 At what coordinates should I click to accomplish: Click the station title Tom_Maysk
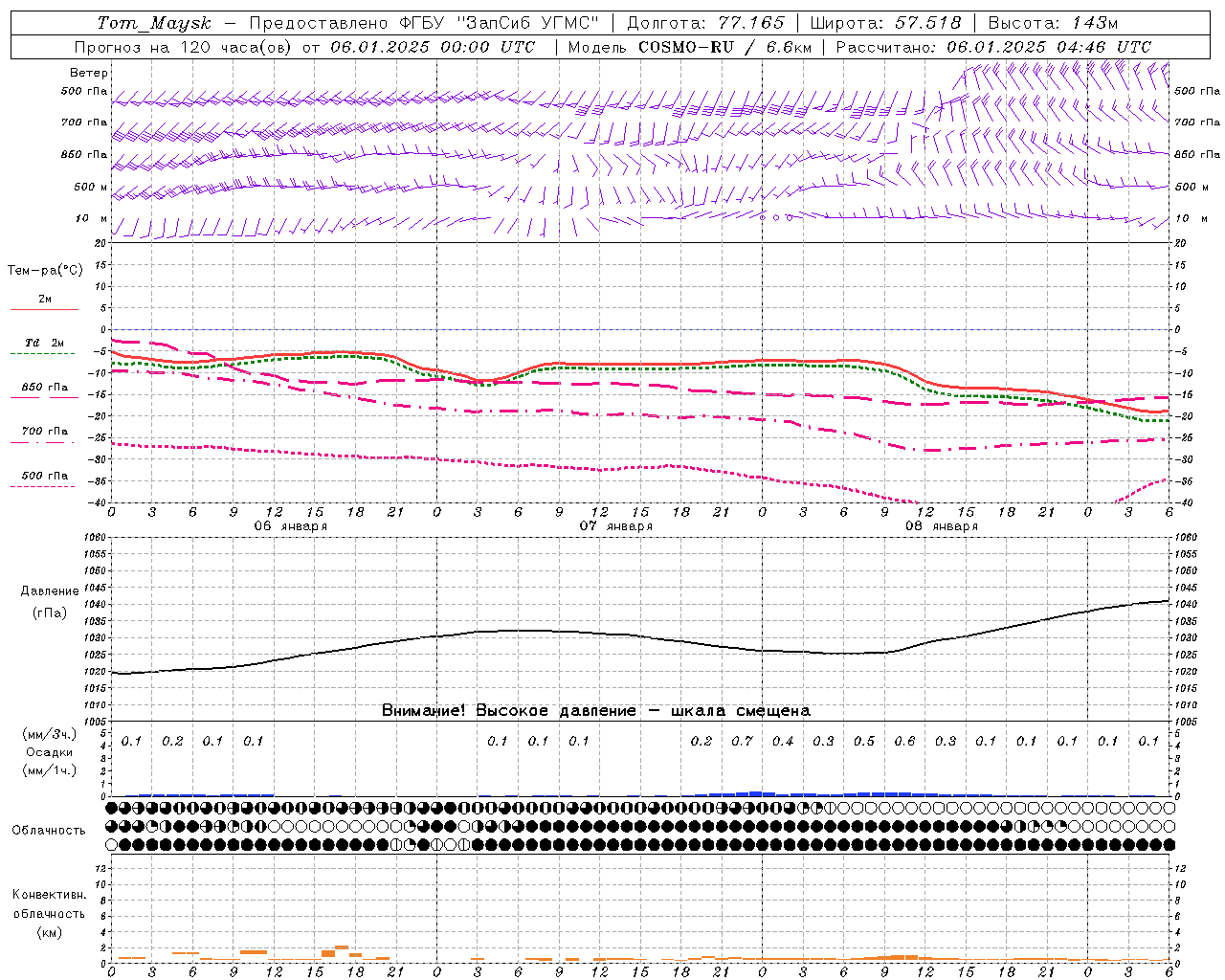pos(154,23)
